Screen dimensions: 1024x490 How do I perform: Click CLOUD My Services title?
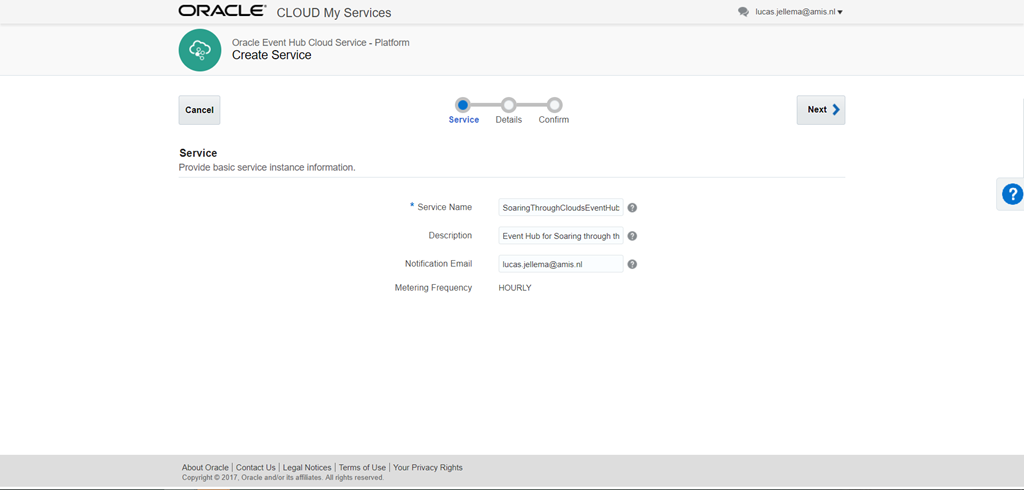click(x=334, y=12)
